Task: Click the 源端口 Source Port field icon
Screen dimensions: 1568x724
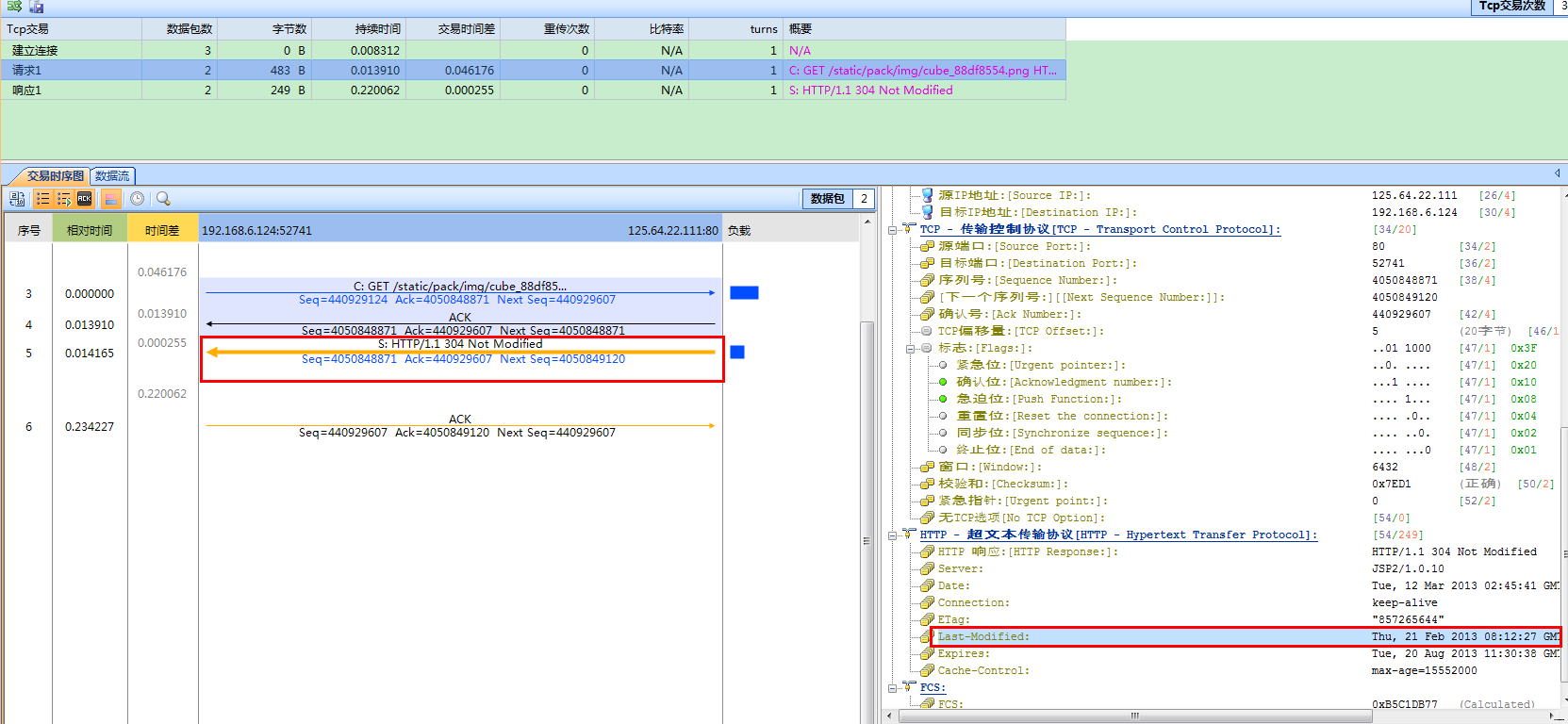Action: click(927, 246)
